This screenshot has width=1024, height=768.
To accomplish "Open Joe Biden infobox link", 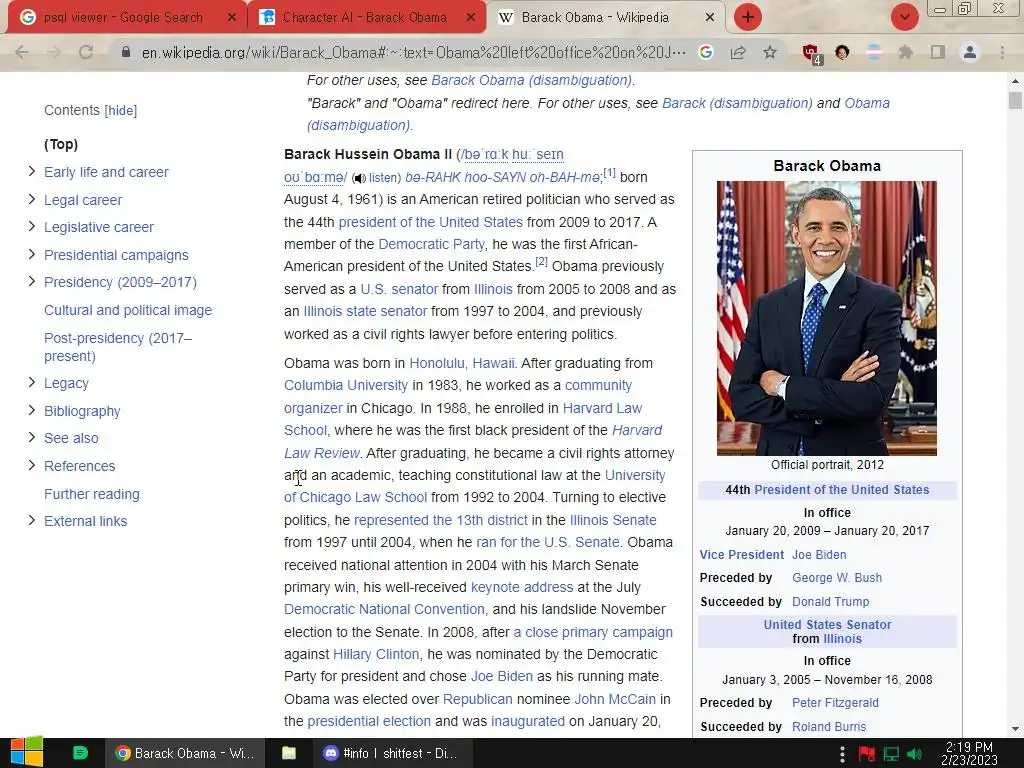I will 819,555.
